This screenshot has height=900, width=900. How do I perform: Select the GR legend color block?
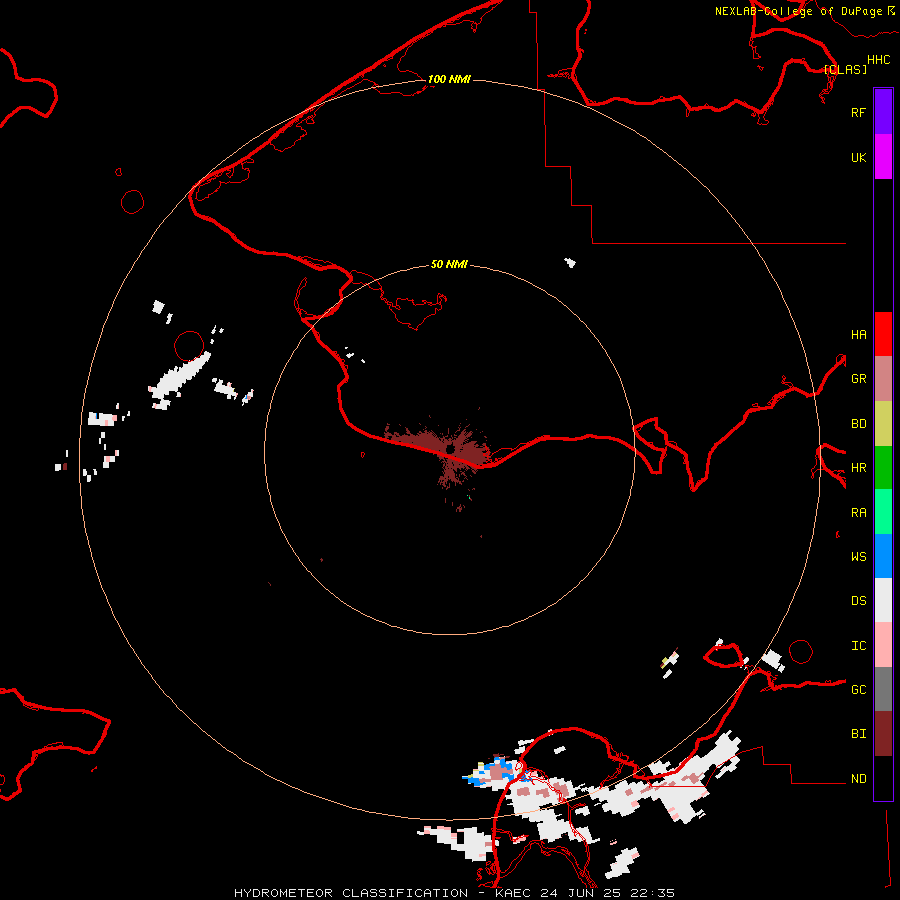883,378
